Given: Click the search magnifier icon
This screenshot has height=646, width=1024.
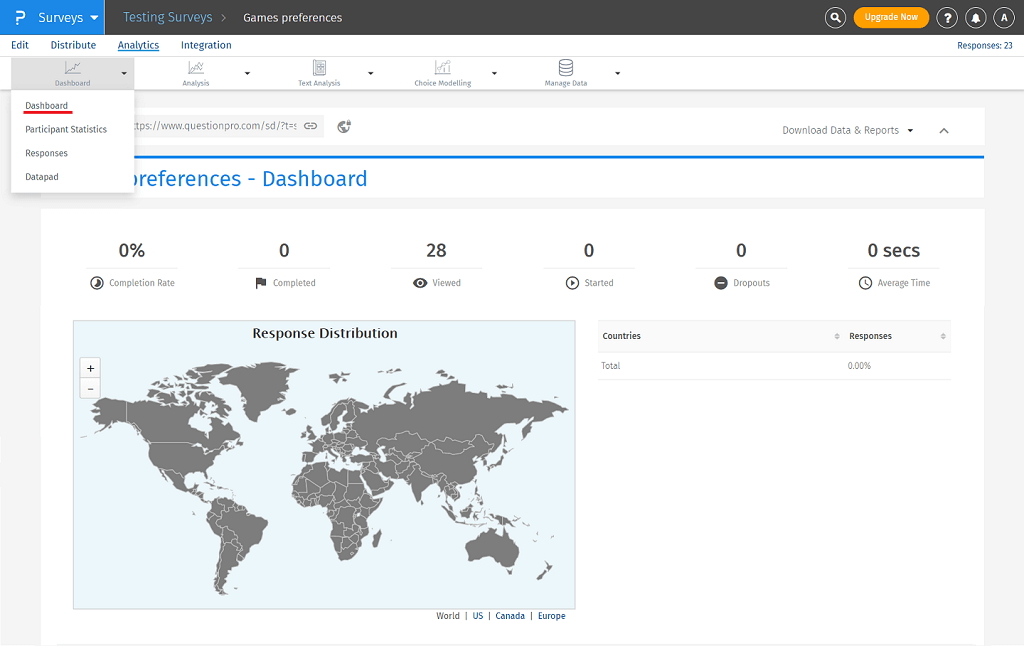Looking at the screenshot, I should point(835,18).
